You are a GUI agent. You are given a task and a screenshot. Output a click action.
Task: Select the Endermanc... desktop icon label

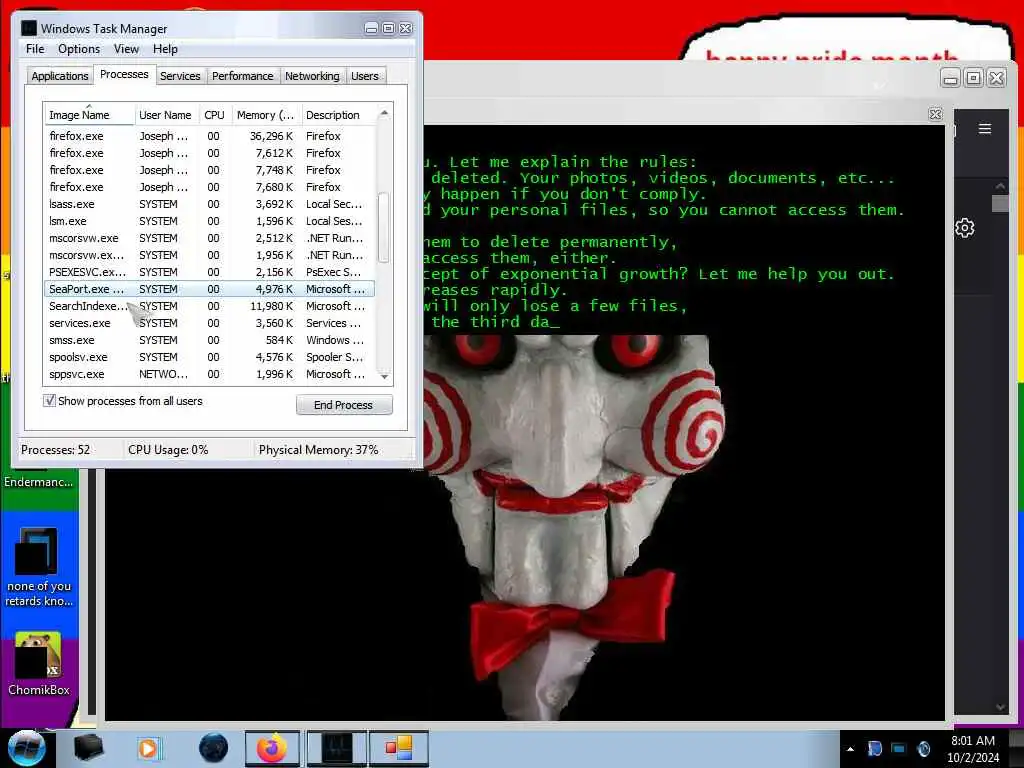point(38,482)
